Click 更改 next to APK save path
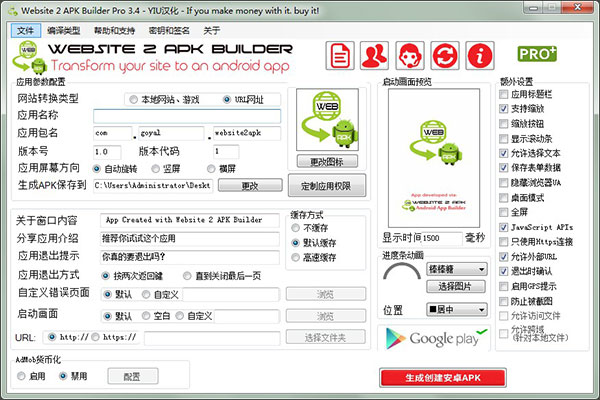600x400 pixels. tap(250, 186)
